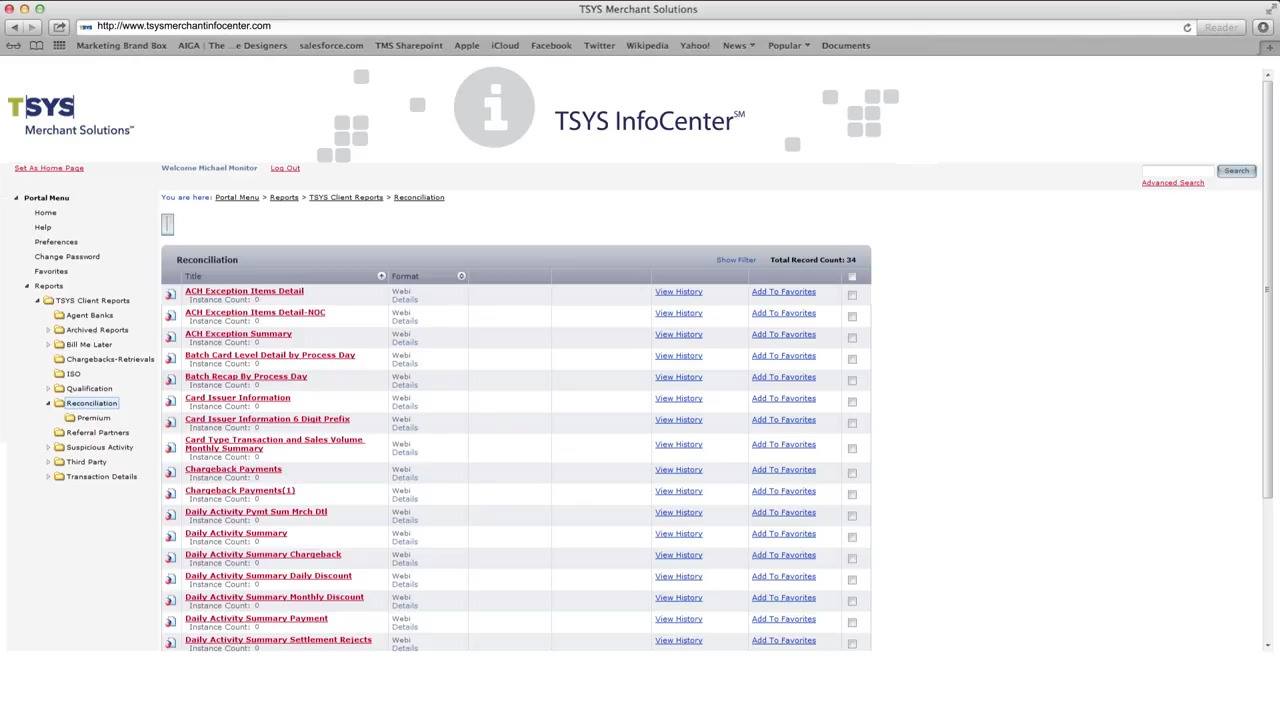Open the TMS Sharepoint bookmark
The height and width of the screenshot is (720, 1280).
tap(408, 45)
